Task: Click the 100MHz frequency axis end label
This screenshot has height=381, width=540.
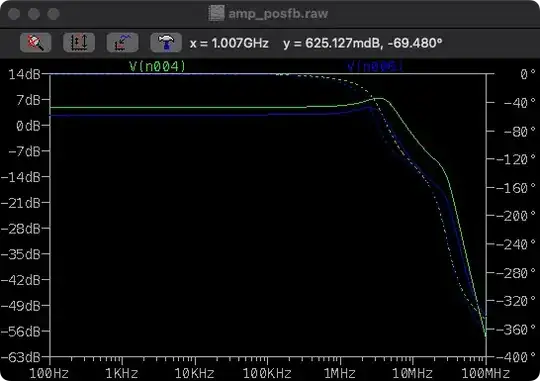Action: click(486, 373)
